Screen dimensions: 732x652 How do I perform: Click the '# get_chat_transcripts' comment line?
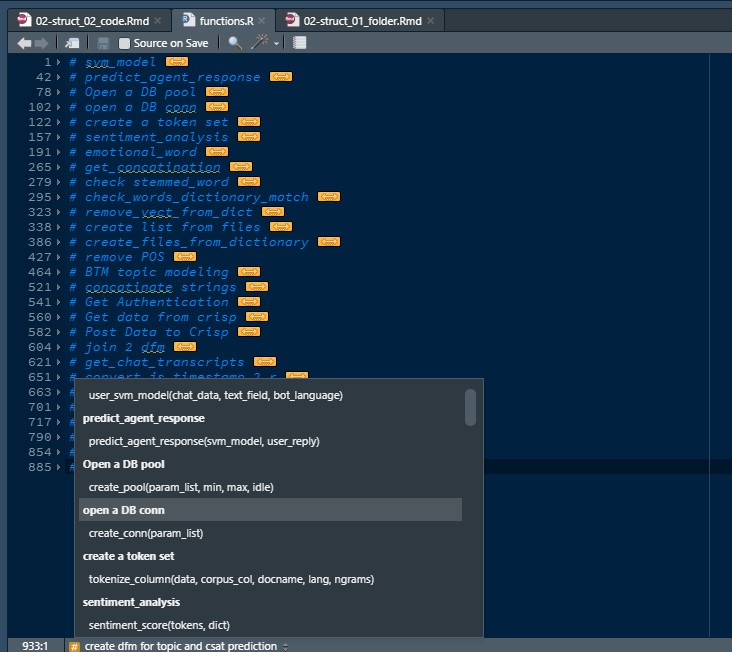(157, 362)
